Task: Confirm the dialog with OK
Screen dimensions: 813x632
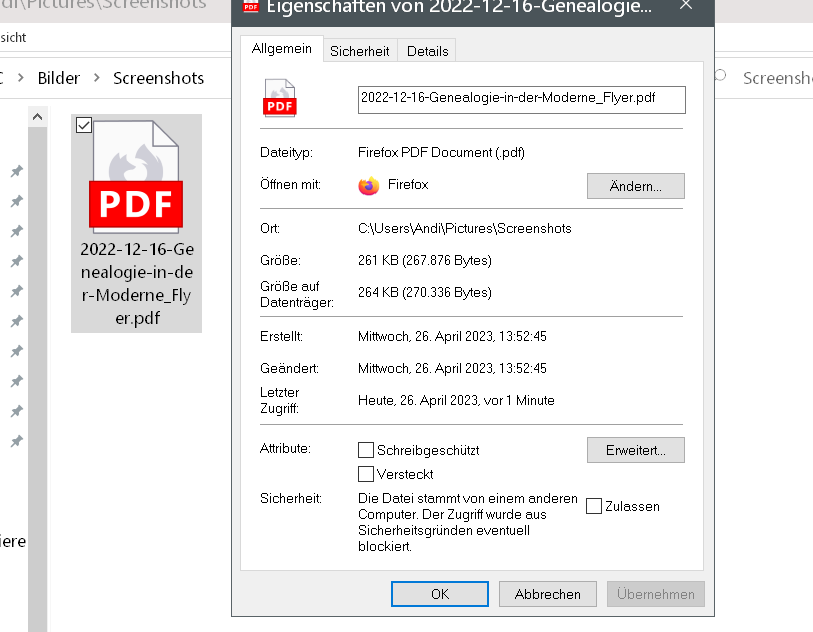Action: [x=440, y=594]
